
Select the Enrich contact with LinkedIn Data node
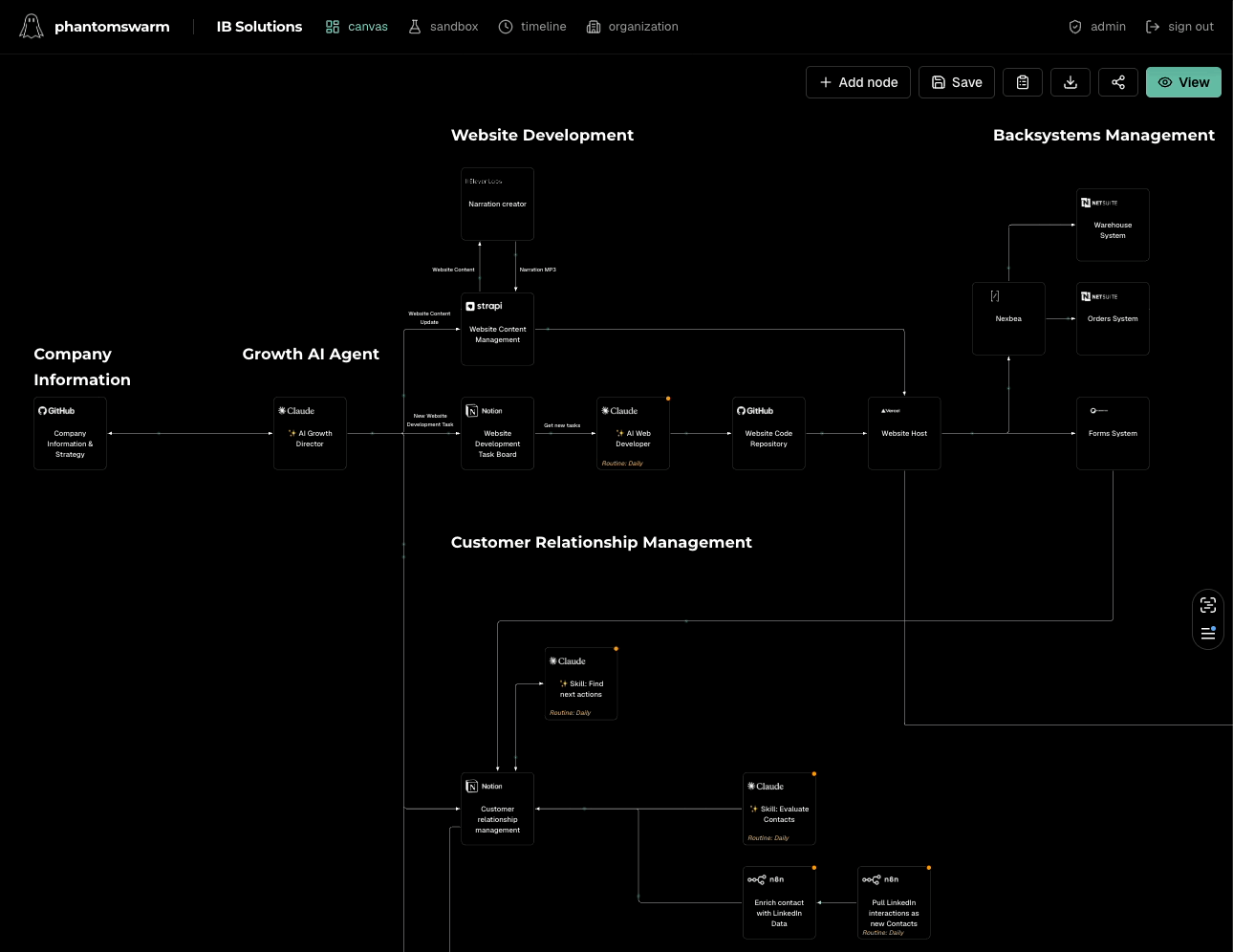pos(779,902)
